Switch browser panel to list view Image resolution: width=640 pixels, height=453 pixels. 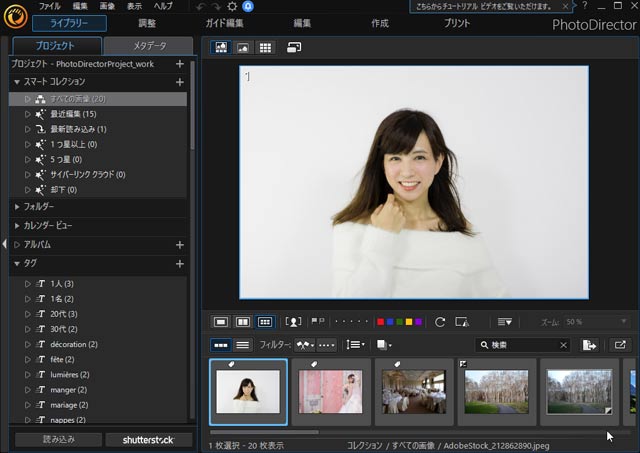pos(243,345)
